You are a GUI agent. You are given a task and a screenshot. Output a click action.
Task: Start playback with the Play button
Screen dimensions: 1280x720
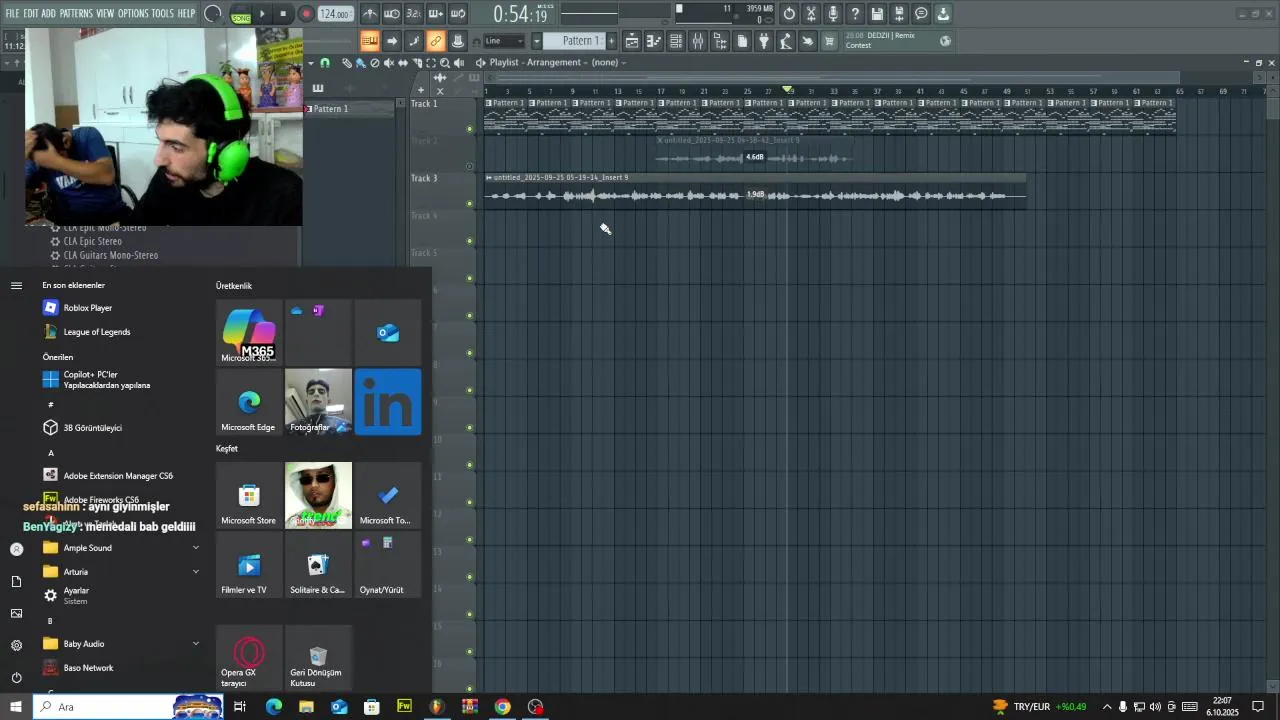[262, 14]
